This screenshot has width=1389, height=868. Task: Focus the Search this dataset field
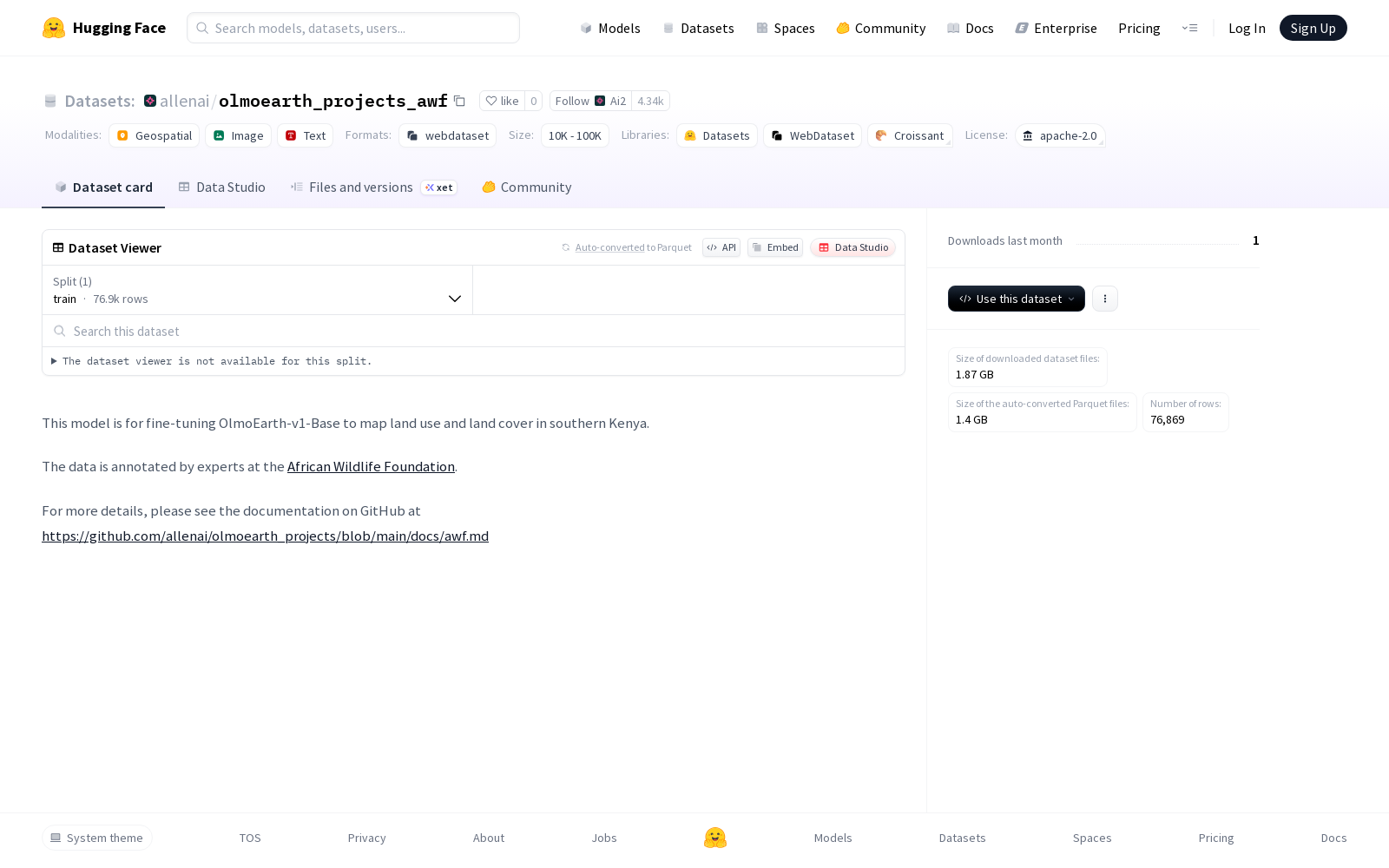tap(473, 331)
